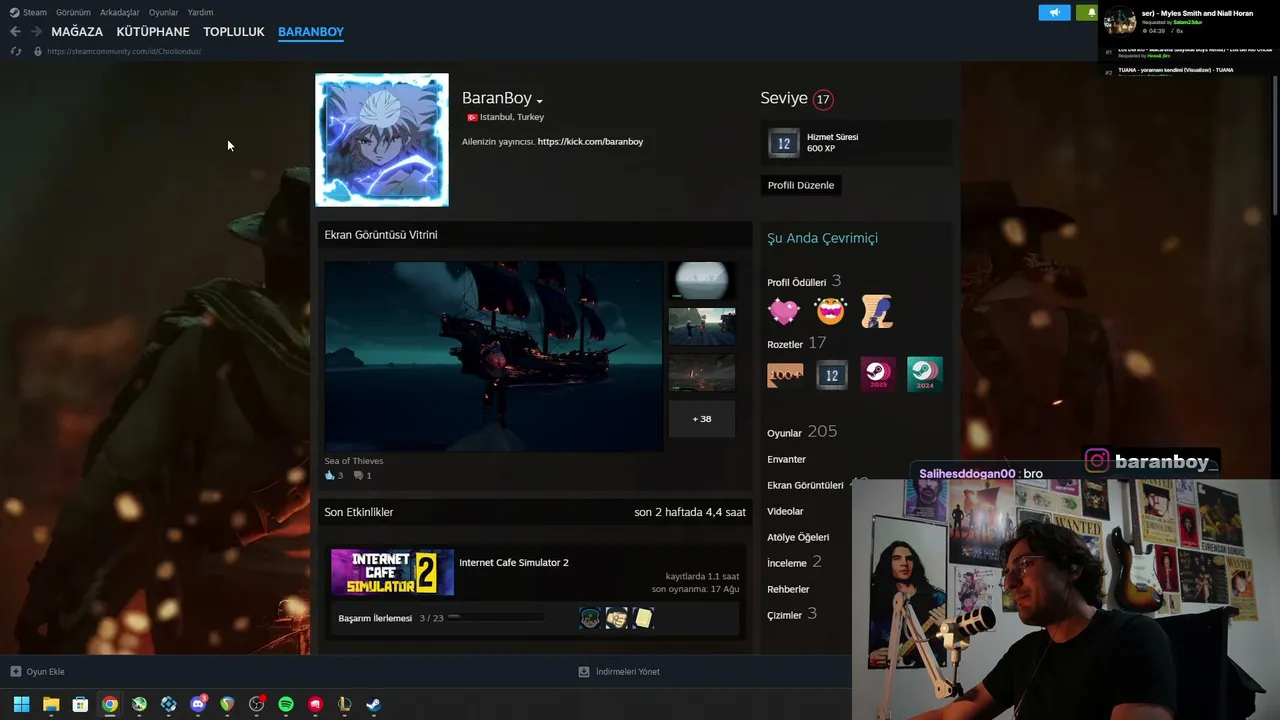Viewport: 1280px width, 720px height.
Task: Open File Explorer from the taskbar
Action: click(51, 704)
